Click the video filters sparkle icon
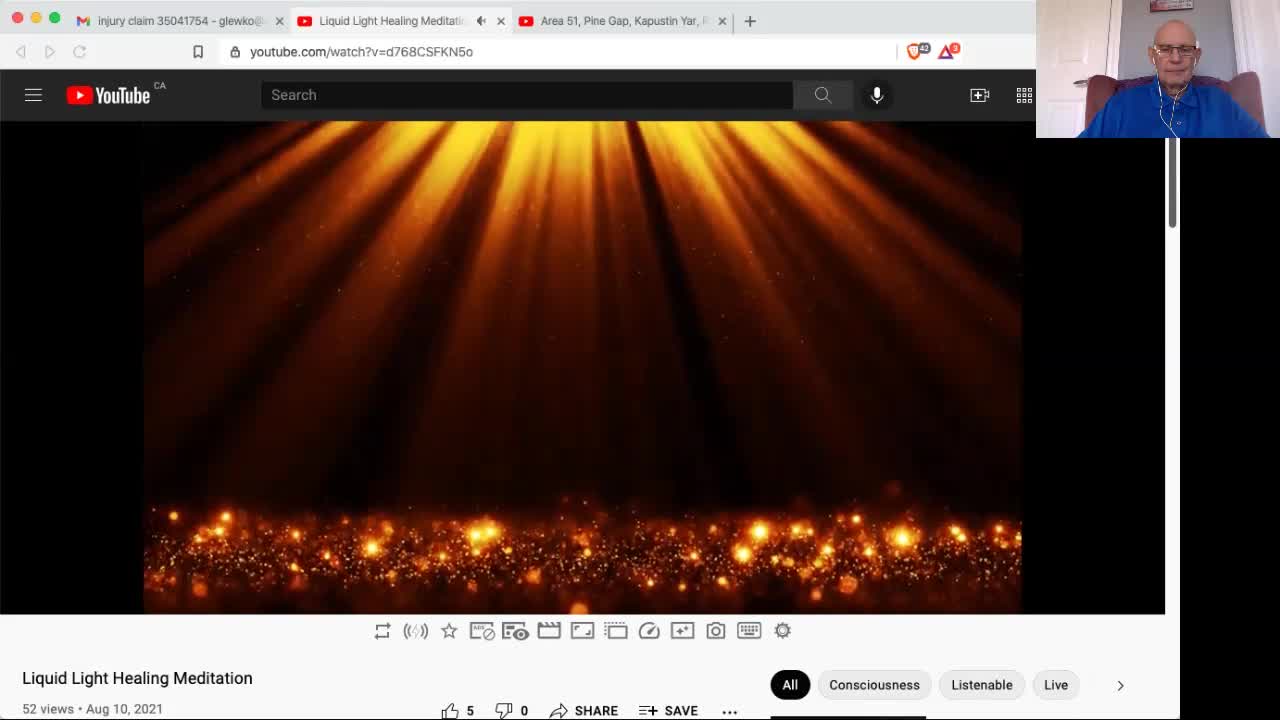Screen dimensions: 1280x720 click(682, 631)
